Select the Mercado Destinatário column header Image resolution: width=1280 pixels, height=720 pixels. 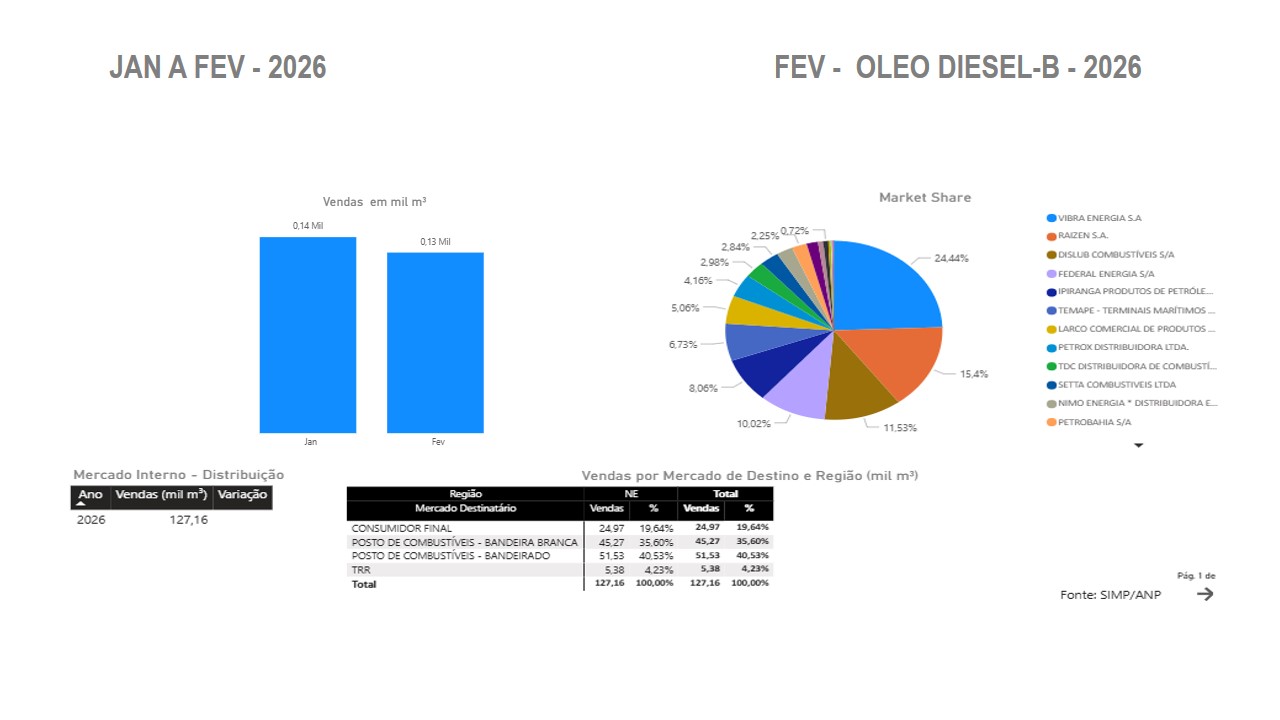(x=465, y=508)
